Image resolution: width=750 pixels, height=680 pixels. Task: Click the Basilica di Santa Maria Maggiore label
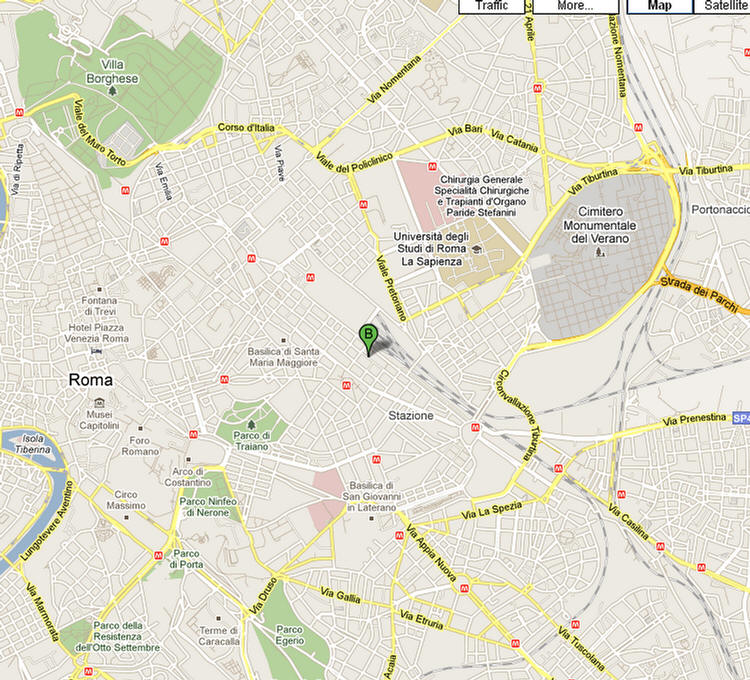pyautogui.click(x=283, y=357)
